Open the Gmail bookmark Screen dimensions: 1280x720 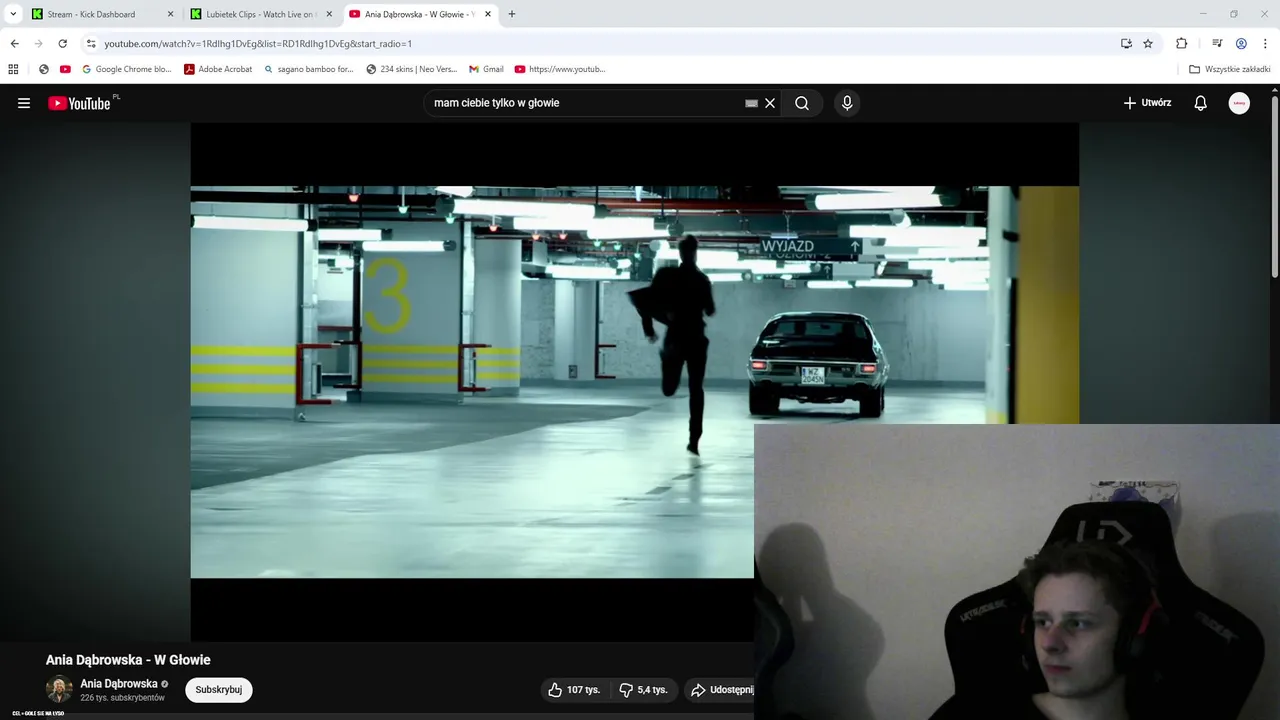click(486, 69)
